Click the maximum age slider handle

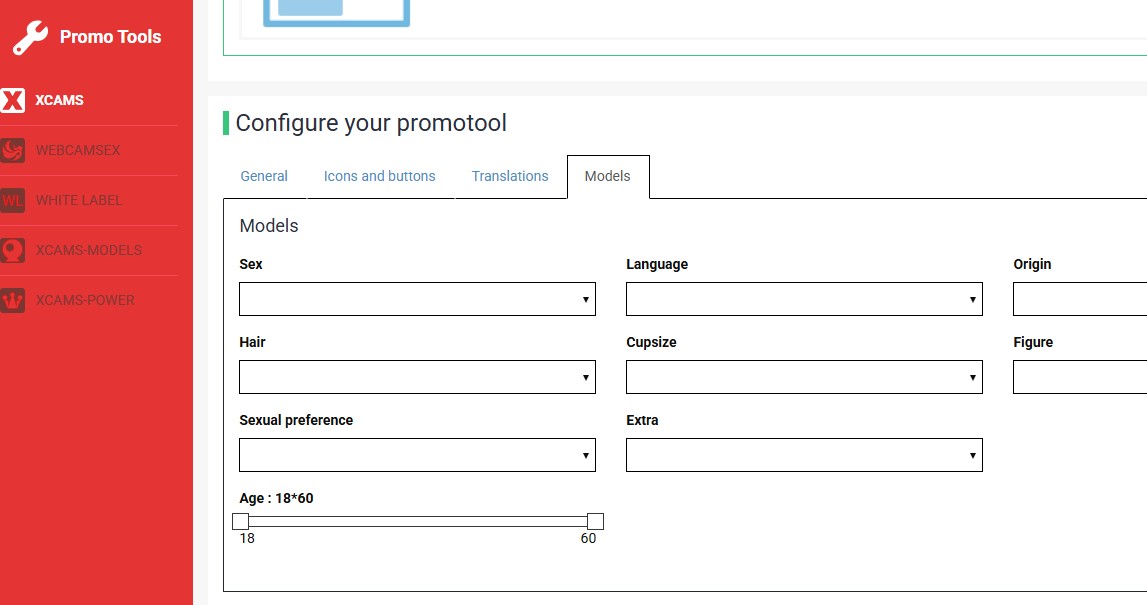click(x=595, y=521)
